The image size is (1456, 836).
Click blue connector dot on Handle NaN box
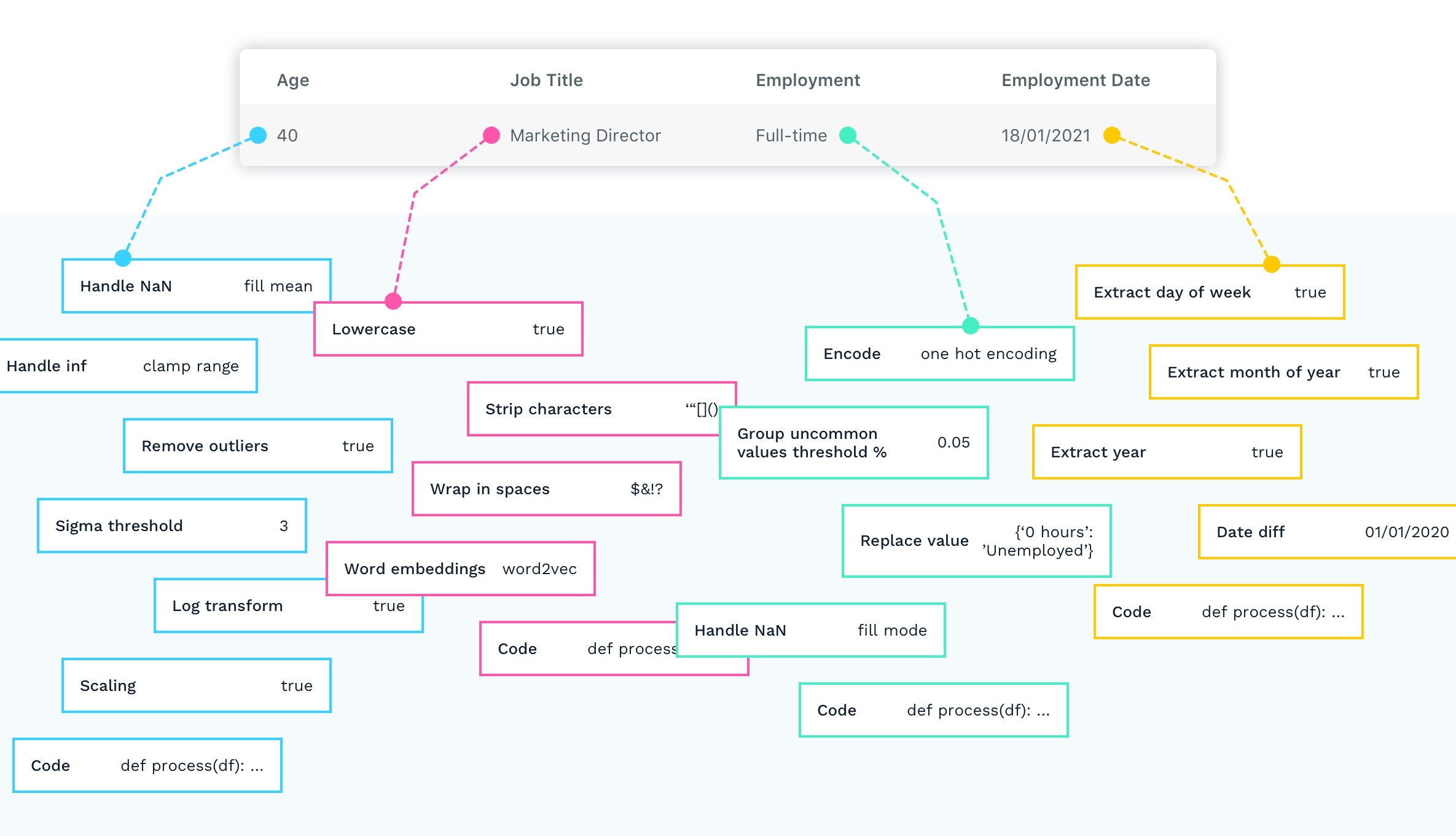[x=123, y=258]
